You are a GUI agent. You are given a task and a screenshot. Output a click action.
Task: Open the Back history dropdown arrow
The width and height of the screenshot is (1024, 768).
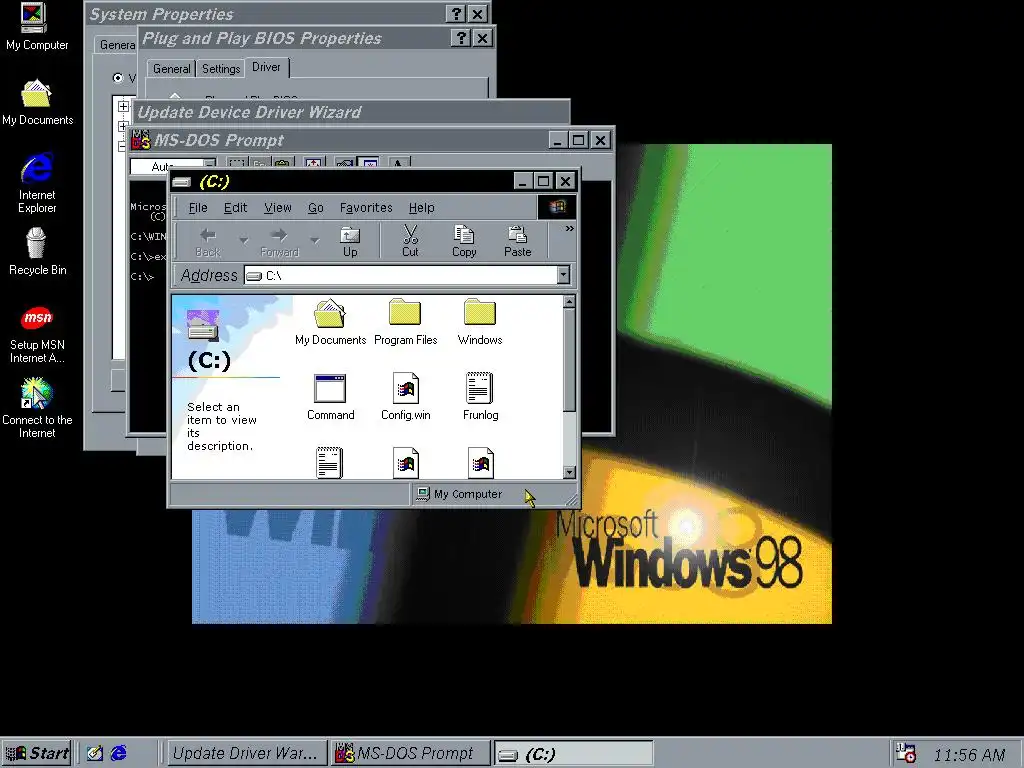tap(244, 241)
